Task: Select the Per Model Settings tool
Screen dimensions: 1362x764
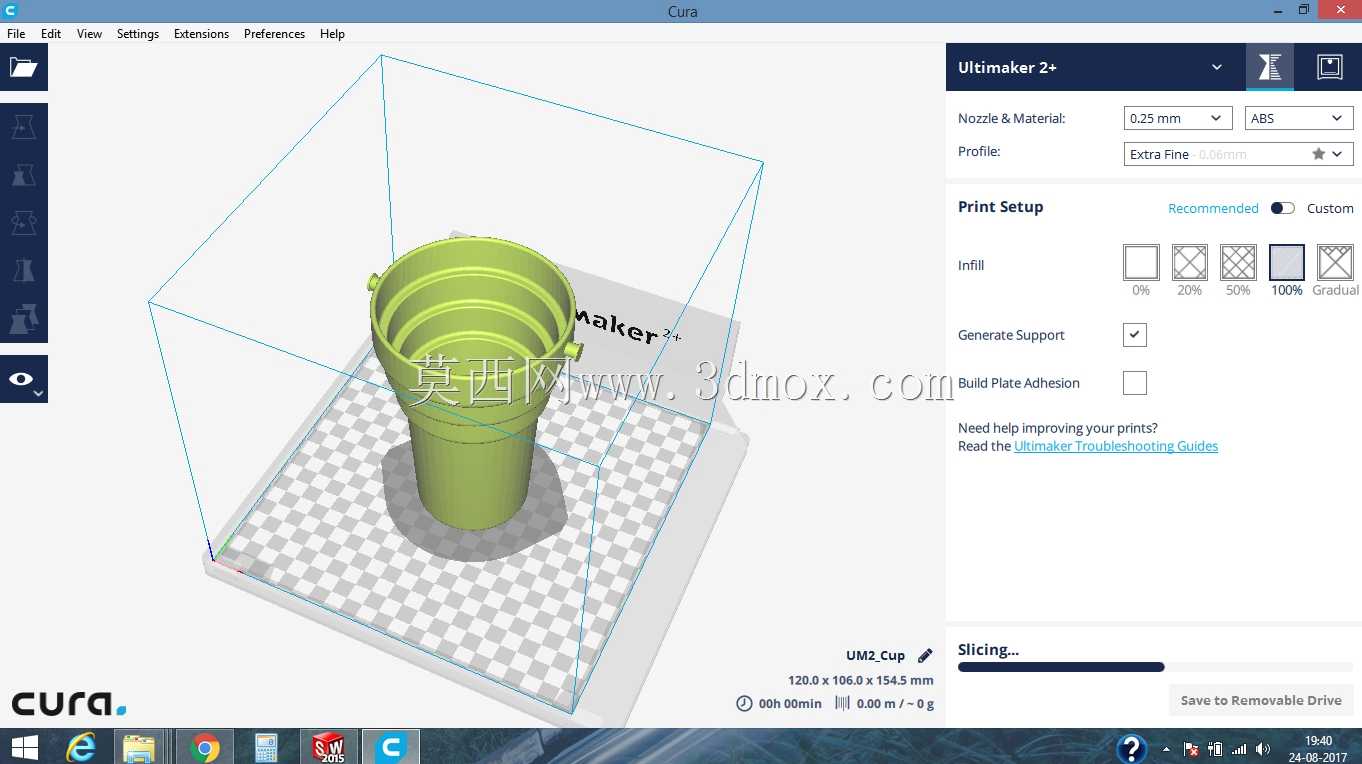Action: [23, 319]
